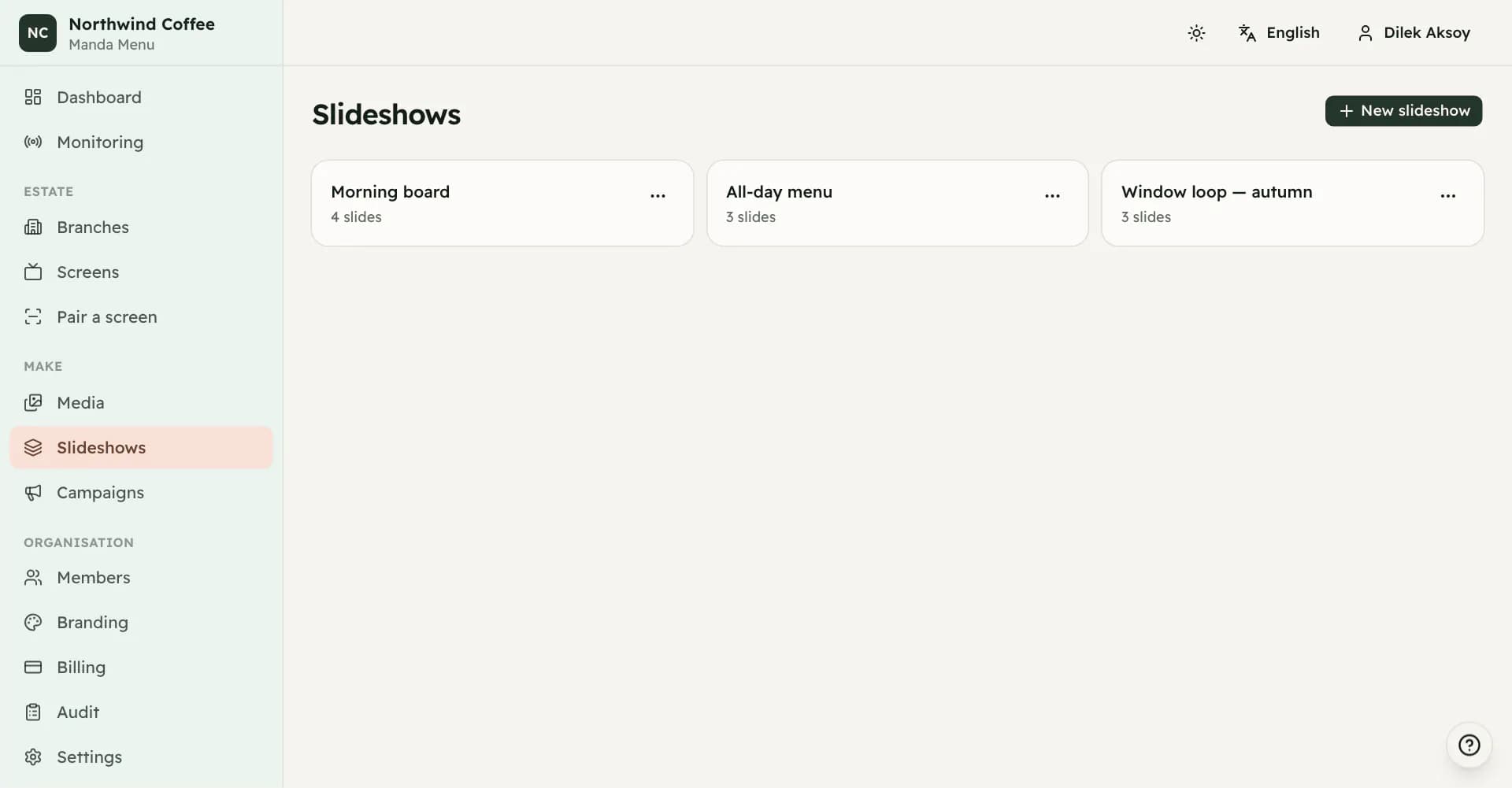Open the Screens label in sidebar
1512x788 pixels.
(x=88, y=272)
